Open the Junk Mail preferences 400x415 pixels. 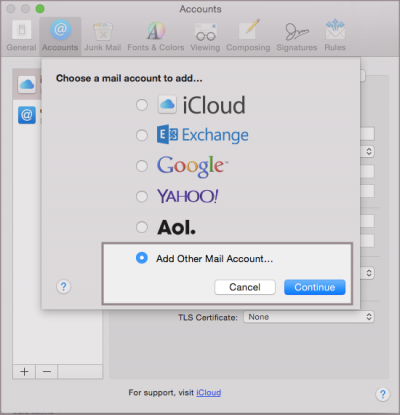[x=102, y=36]
